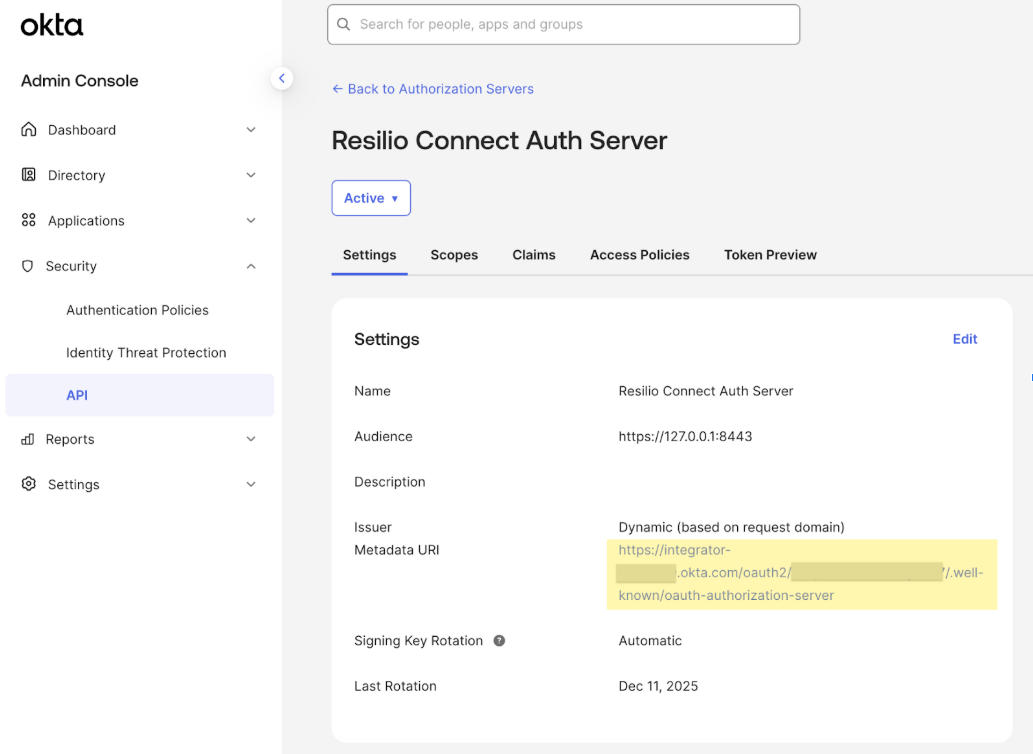This screenshot has width=1033, height=754.
Task: Switch to the Claims tab
Action: click(534, 255)
